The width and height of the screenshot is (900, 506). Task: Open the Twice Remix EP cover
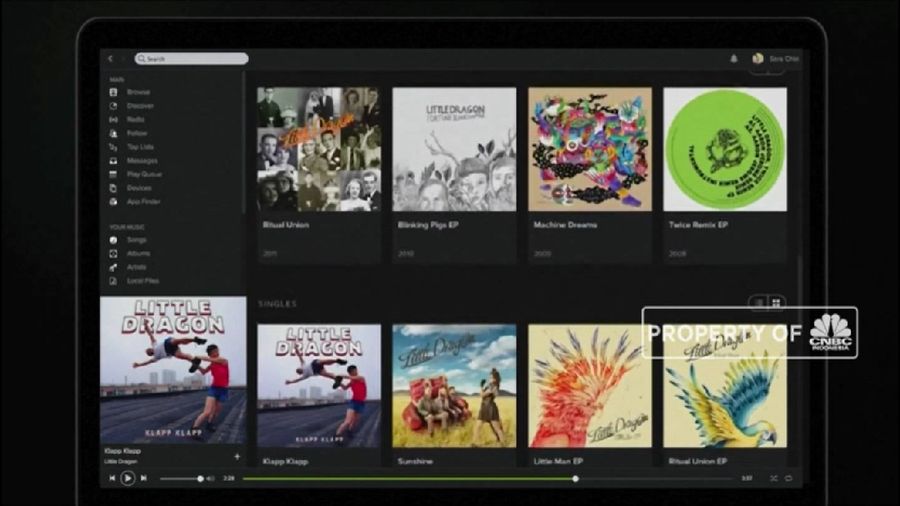(725, 149)
